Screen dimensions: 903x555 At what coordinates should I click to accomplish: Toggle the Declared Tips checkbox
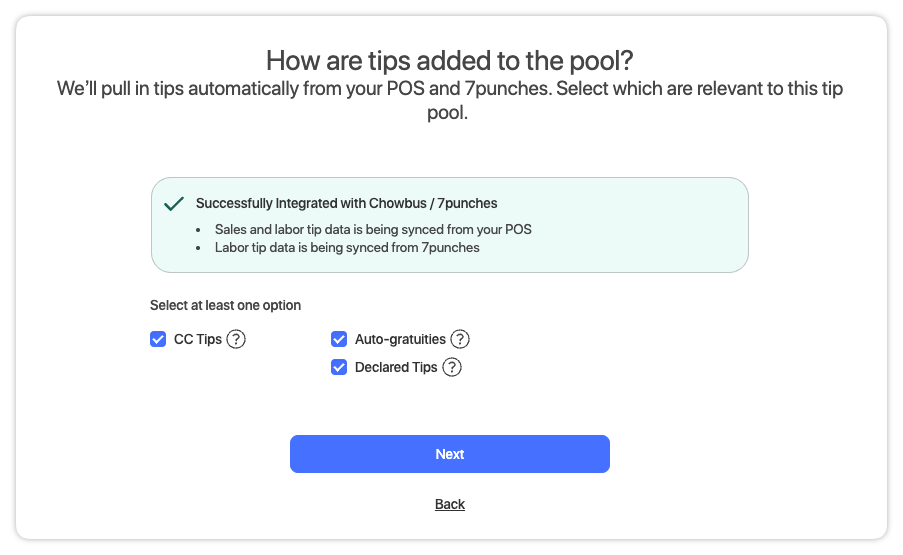339,367
